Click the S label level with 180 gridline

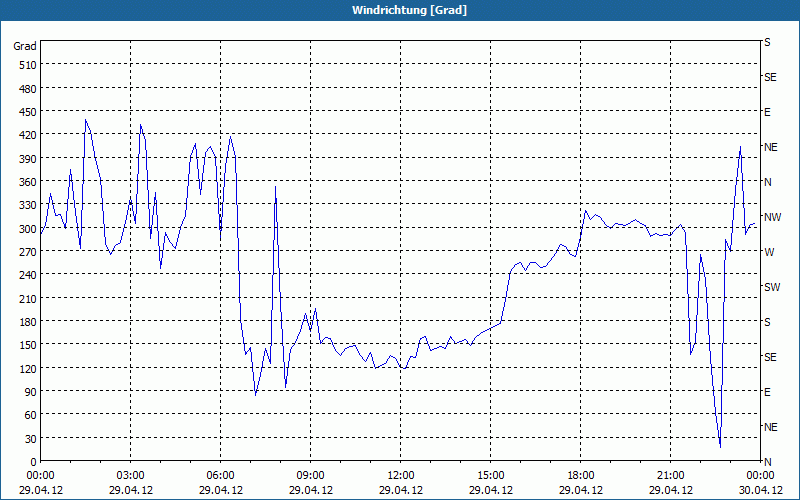(x=767, y=322)
